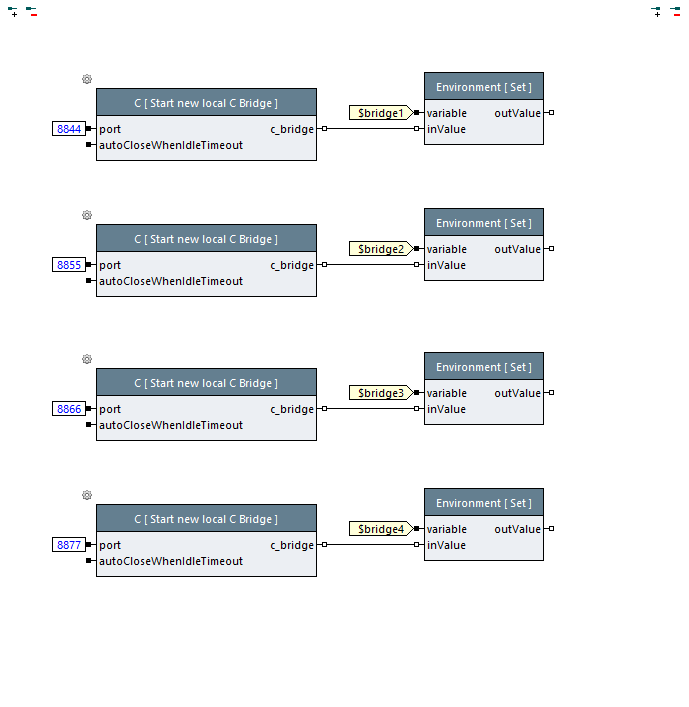
Task: Click the add (plus) icon at top left
Action: tap(13, 12)
